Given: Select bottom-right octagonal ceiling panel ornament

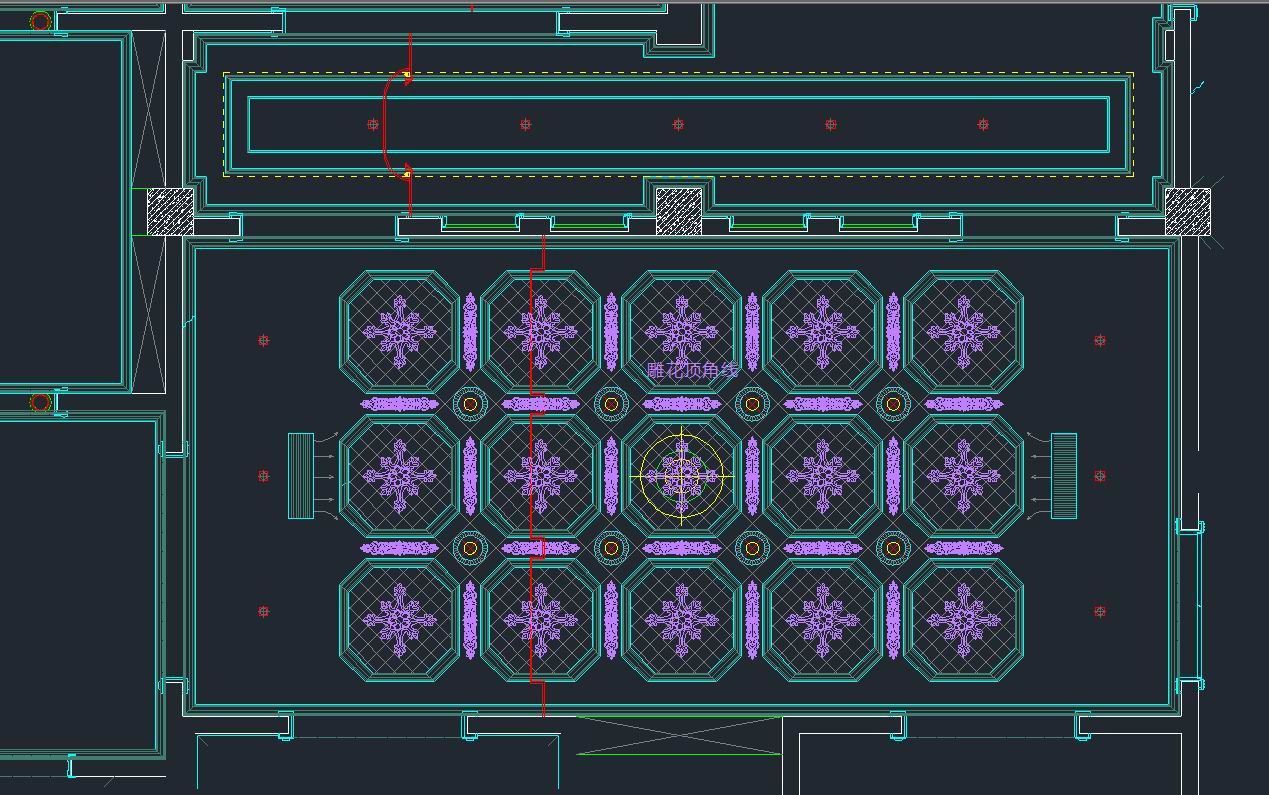Looking at the screenshot, I should coord(963,620).
